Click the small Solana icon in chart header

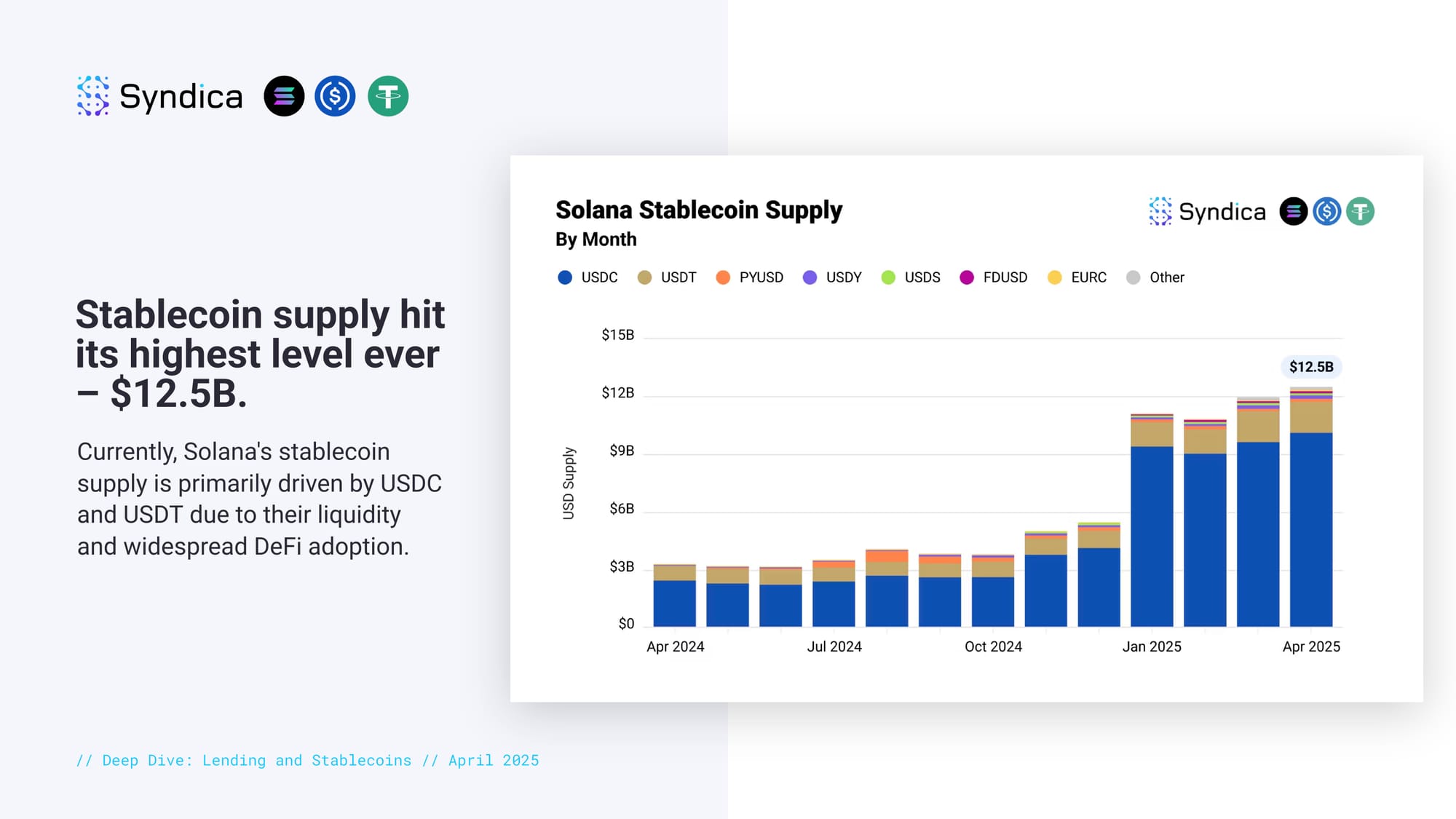(x=1293, y=212)
